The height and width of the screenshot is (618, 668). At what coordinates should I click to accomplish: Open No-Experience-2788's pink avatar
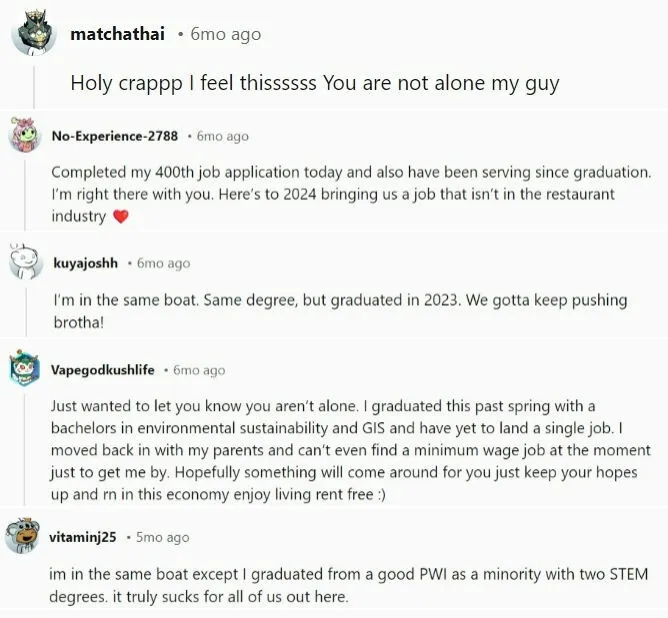click(25, 136)
